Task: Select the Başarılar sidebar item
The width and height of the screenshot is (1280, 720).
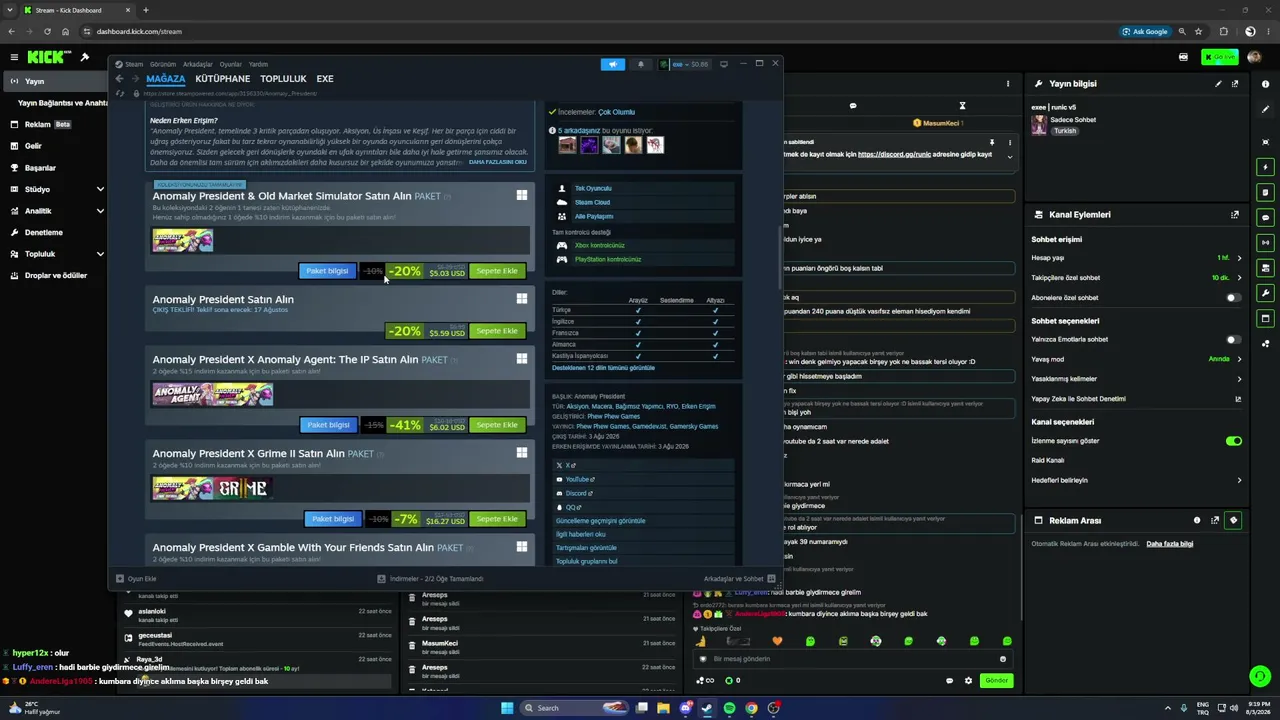Action: coord(40,168)
